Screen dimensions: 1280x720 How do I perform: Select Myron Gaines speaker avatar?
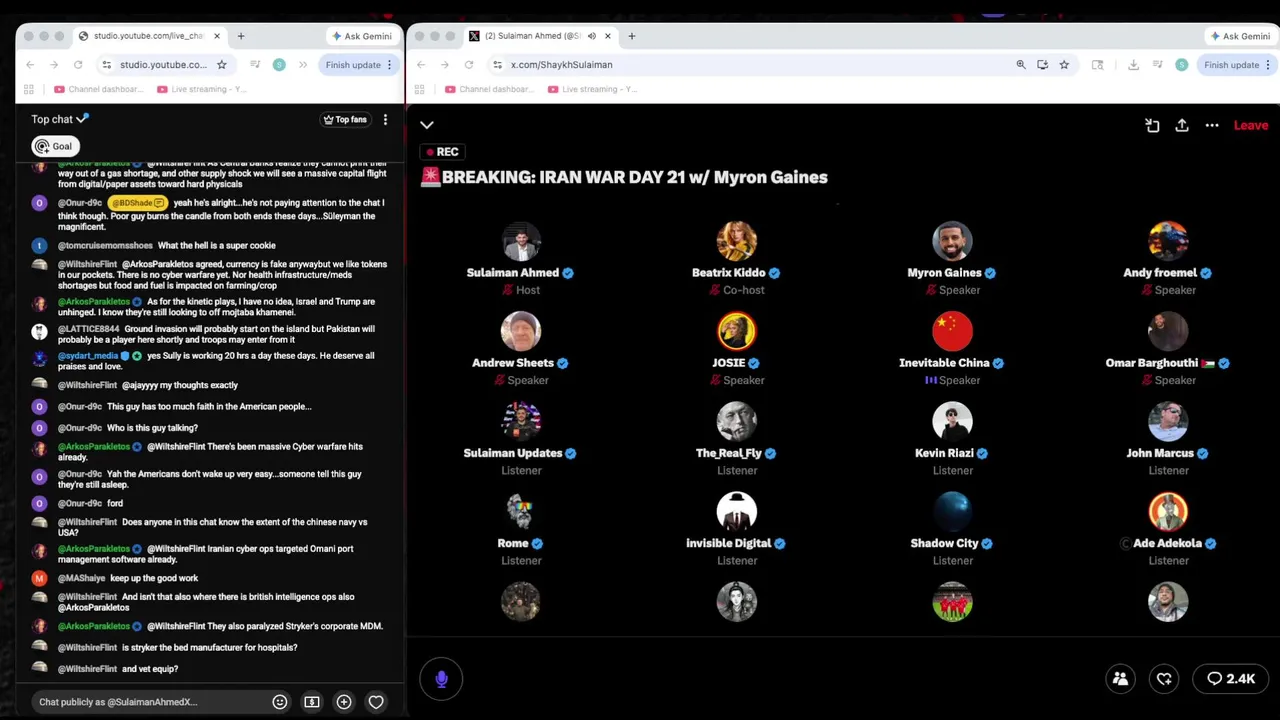coord(952,241)
